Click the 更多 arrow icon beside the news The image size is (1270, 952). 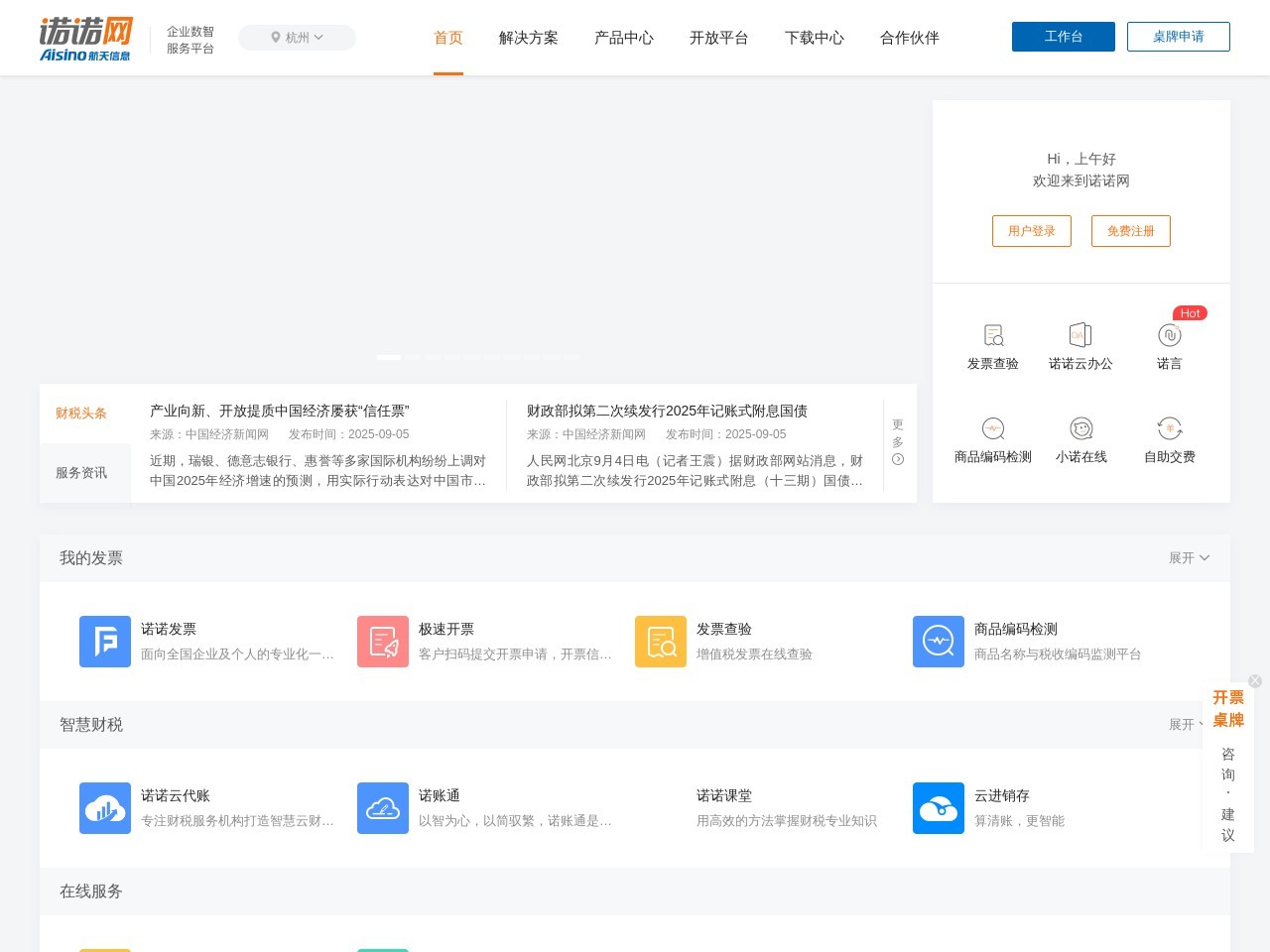coord(898,459)
